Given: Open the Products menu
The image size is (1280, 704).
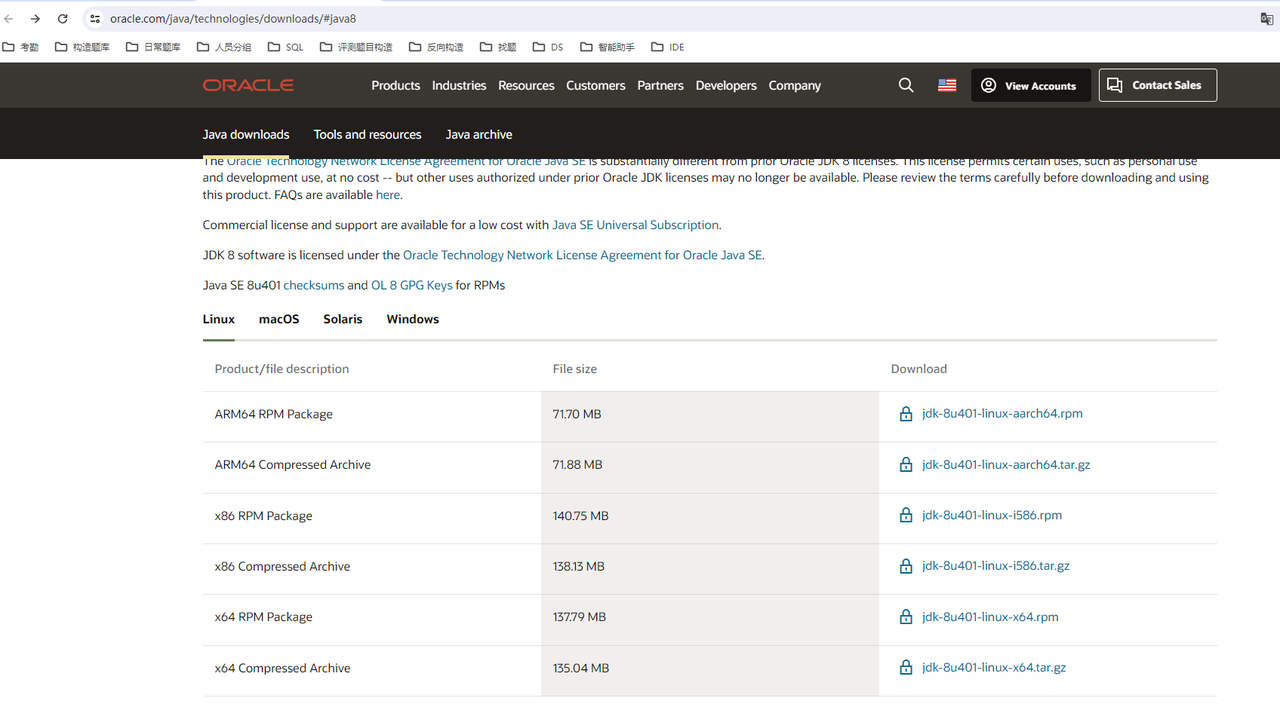Looking at the screenshot, I should point(396,86).
